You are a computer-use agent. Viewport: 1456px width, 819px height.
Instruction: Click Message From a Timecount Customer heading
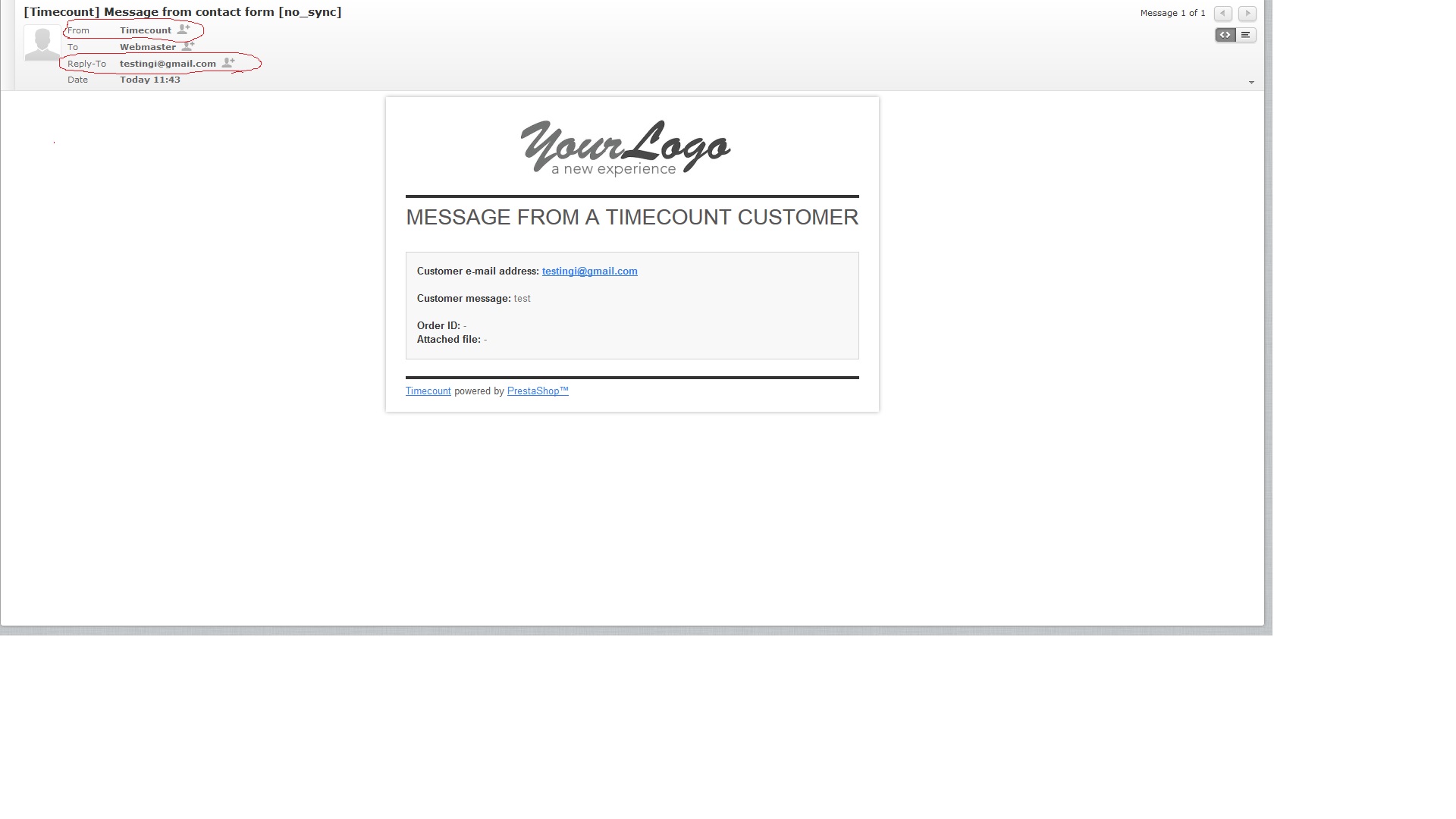point(632,217)
